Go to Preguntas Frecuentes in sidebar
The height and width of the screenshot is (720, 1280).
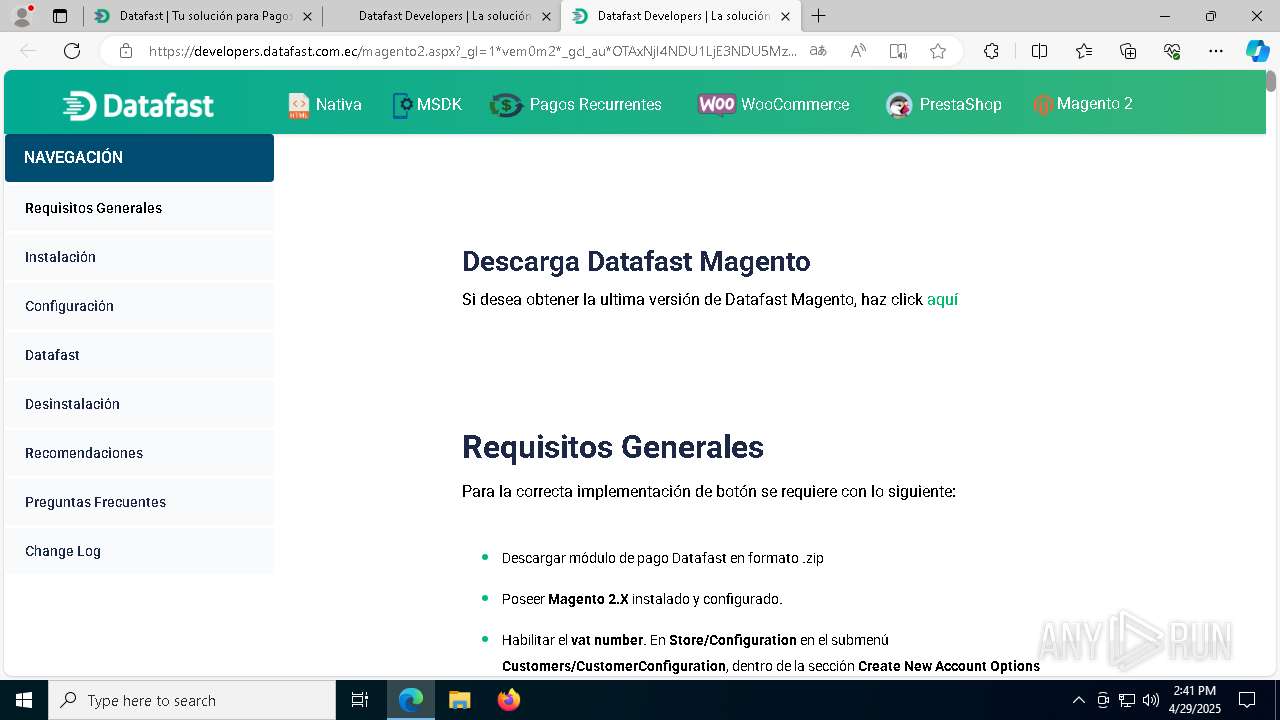tap(139, 502)
